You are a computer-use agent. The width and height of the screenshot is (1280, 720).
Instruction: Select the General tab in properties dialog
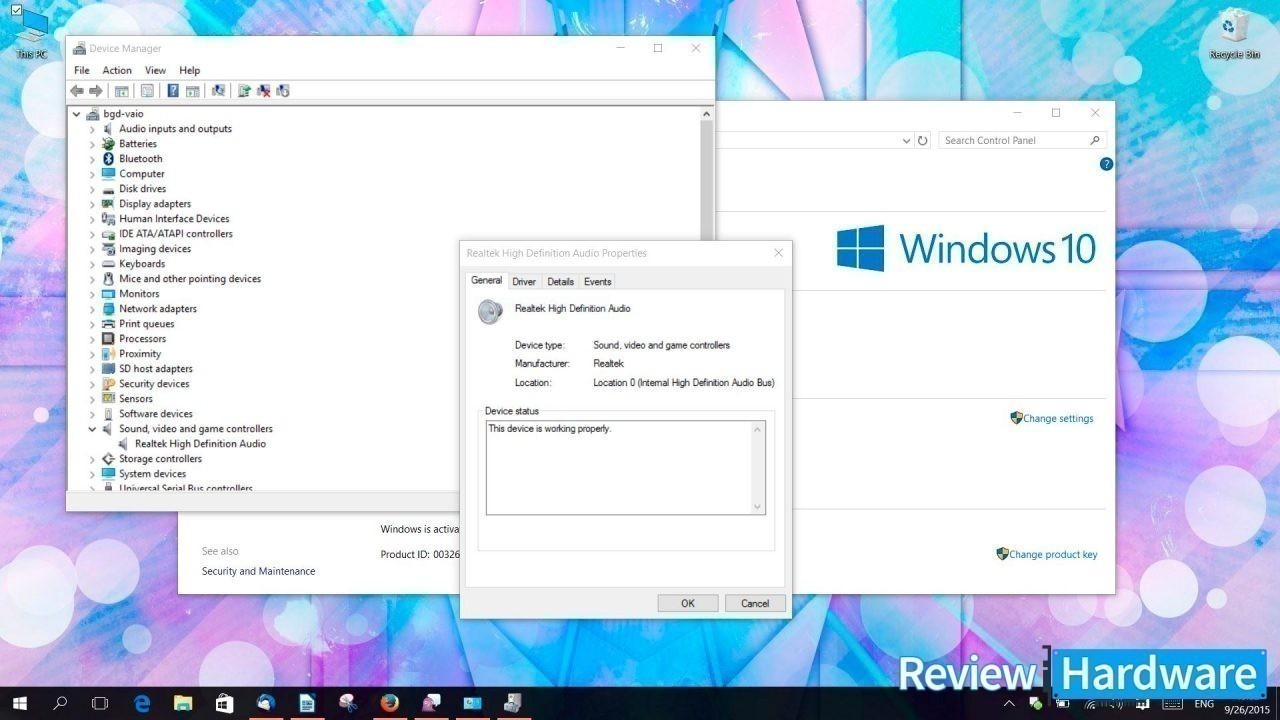pos(486,281)
